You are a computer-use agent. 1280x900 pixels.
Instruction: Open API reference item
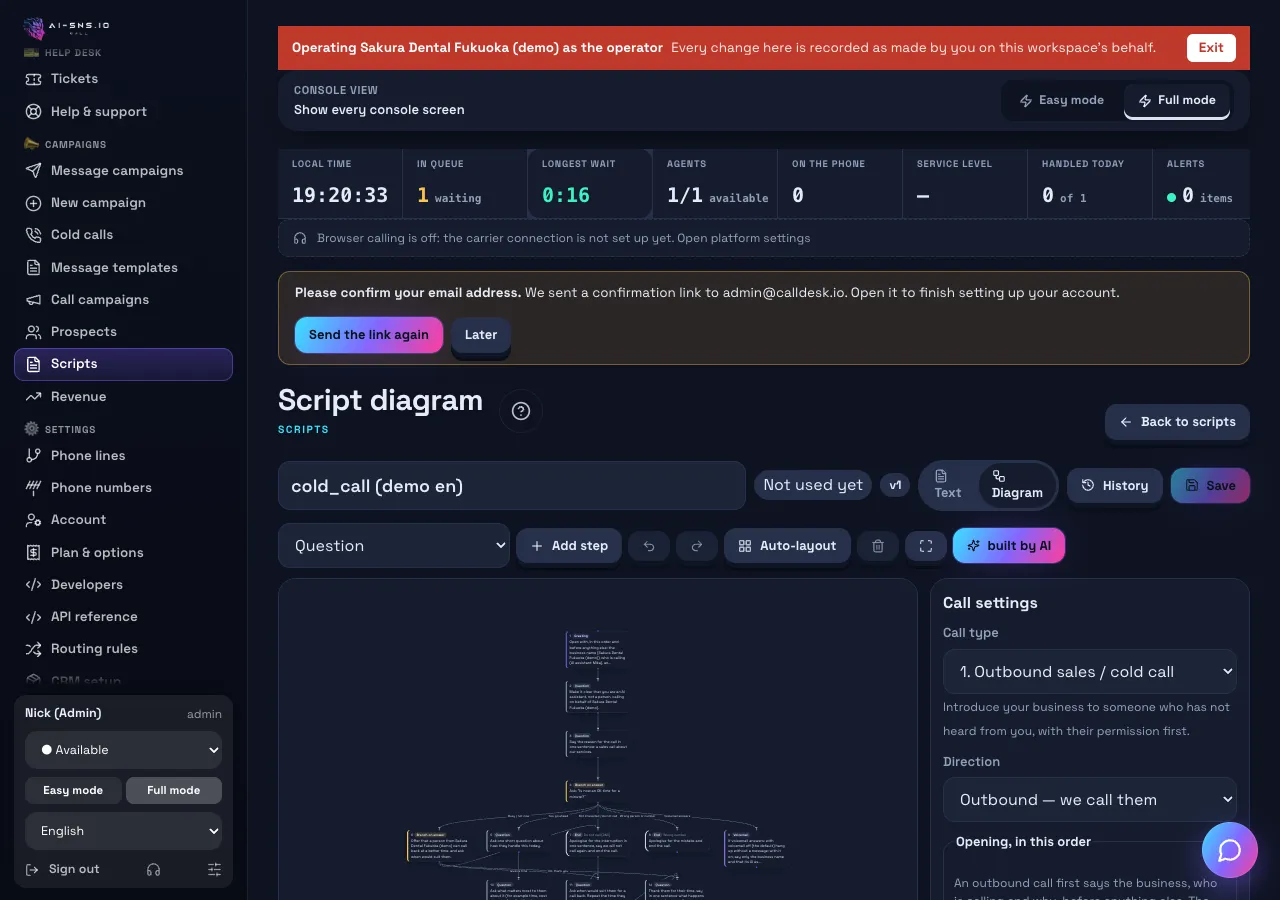(x=124, y=616)
